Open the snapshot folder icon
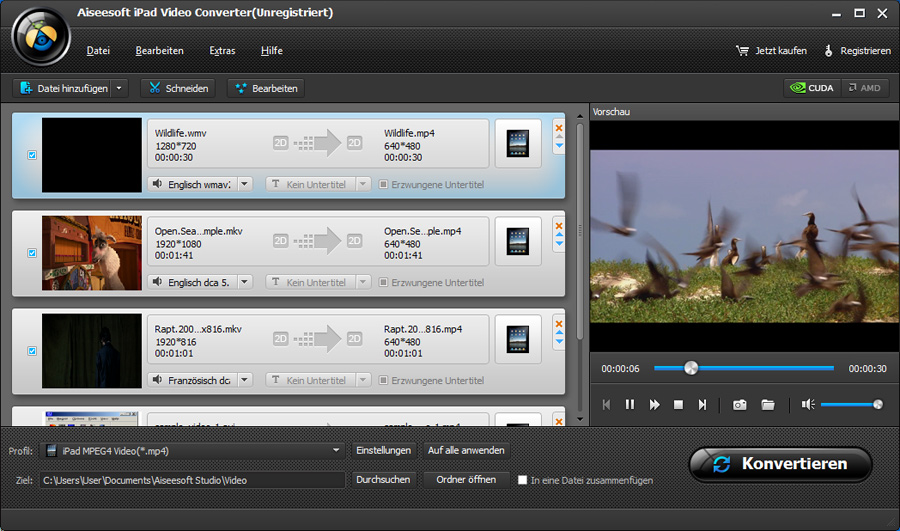Viewport: 900px width, 531px height. 767,405
